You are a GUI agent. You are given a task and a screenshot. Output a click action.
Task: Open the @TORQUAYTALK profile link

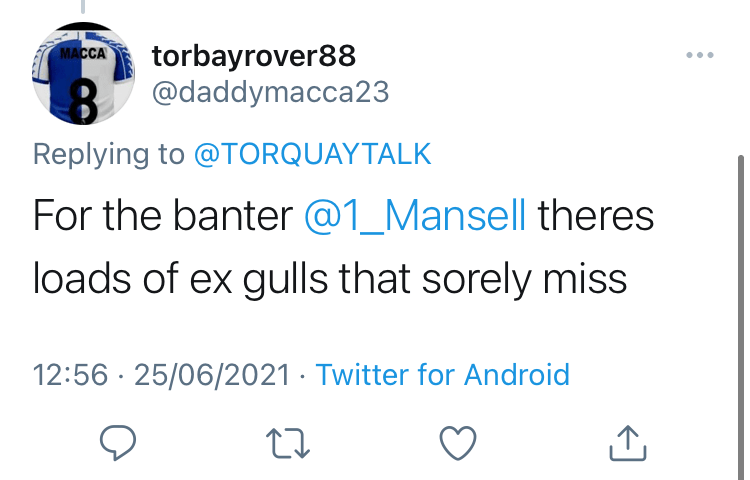[312, 154]
